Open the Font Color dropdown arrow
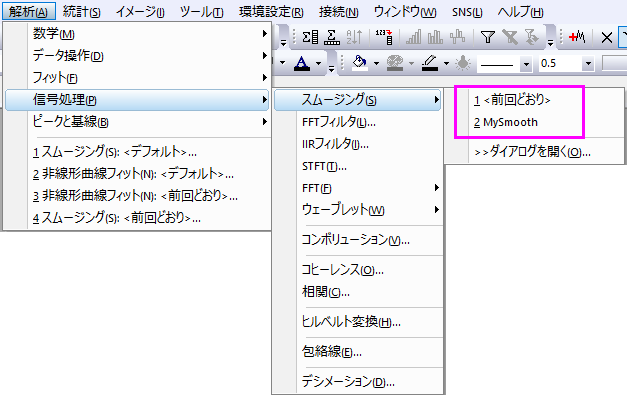The width and height of the screenshot is (627, 395). point(319,63)
